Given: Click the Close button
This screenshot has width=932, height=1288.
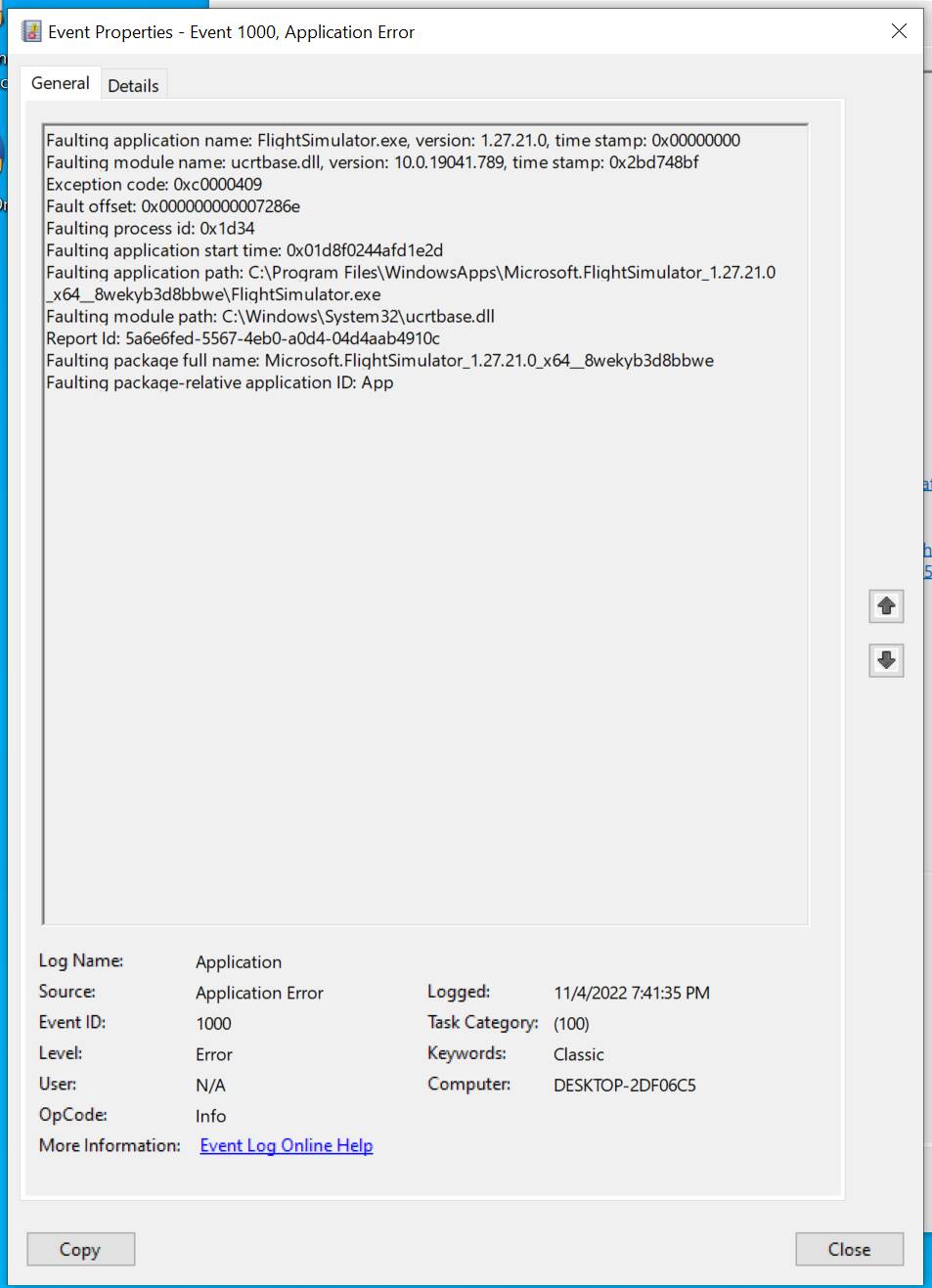Looking at the screenshot, I should coord(849,1249).
